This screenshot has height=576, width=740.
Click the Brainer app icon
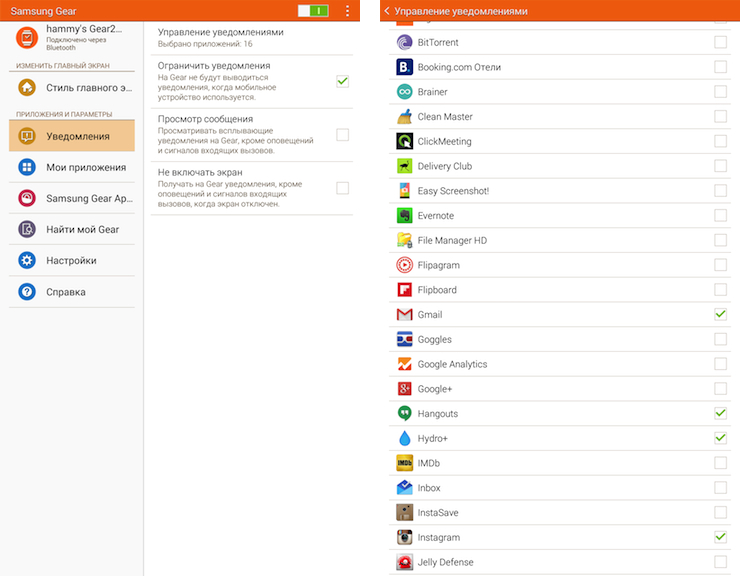(x=404, y=92)
